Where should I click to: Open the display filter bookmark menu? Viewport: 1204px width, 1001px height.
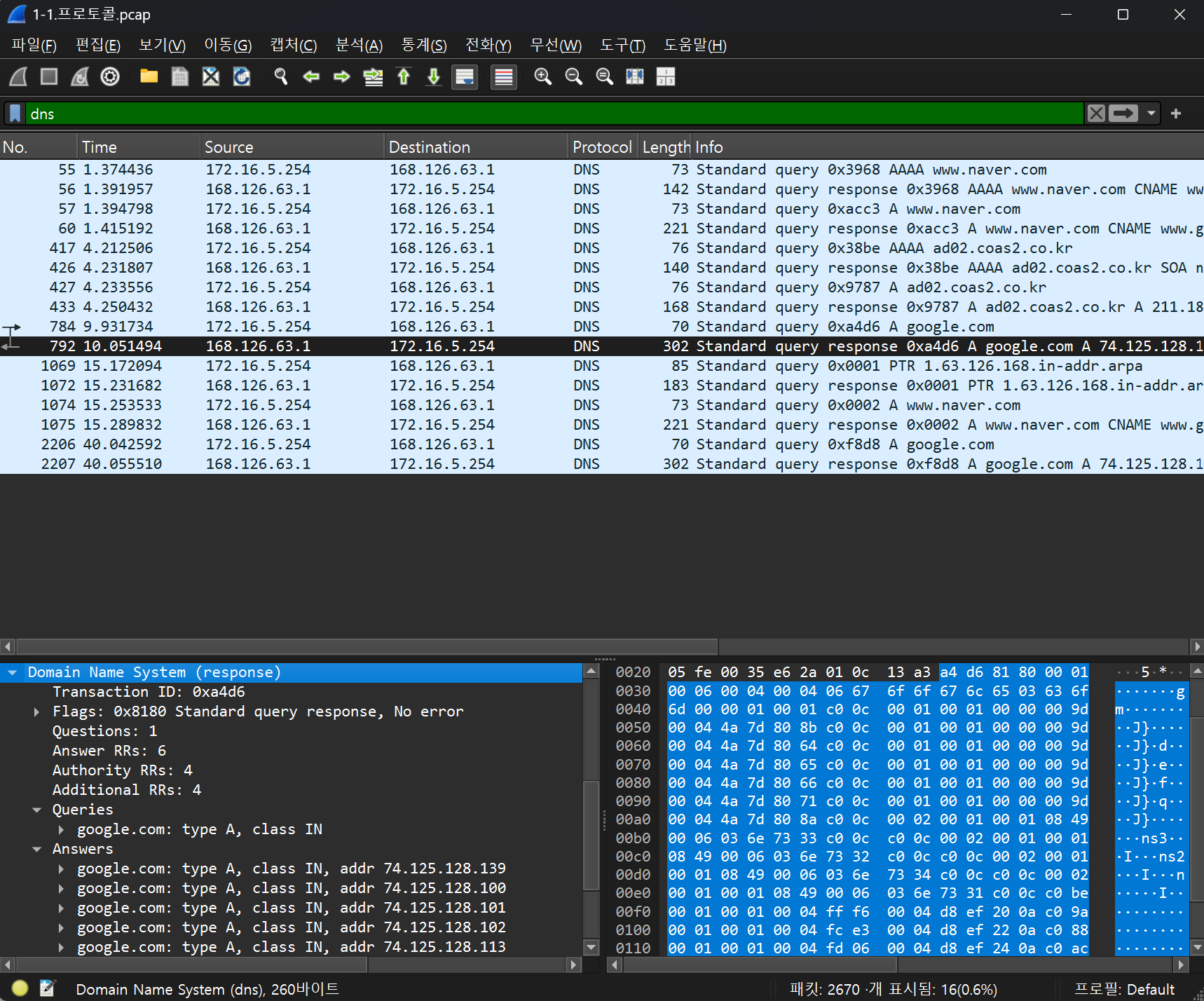pyautogui.click(x=15, y=114)
